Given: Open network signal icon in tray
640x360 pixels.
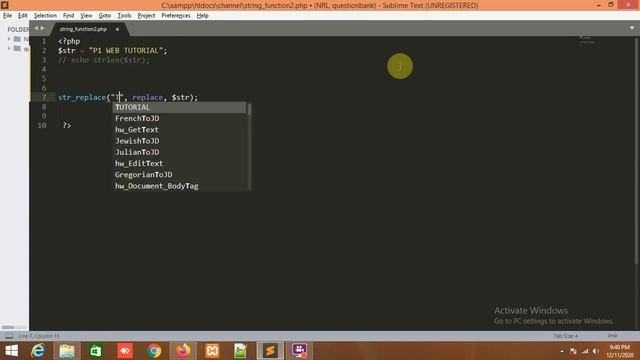Looking at the screenshot, I should [585, 351].
